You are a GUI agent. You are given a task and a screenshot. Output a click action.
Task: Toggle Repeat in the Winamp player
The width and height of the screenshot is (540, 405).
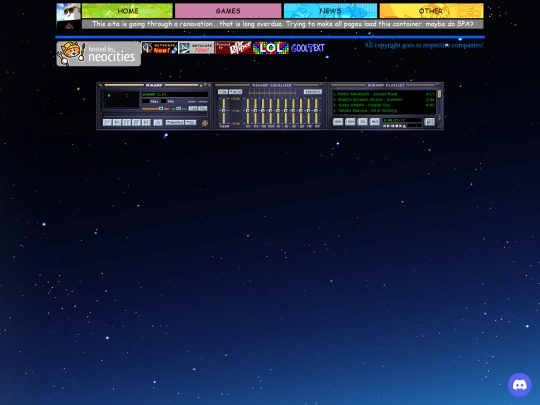click(191, 122)
